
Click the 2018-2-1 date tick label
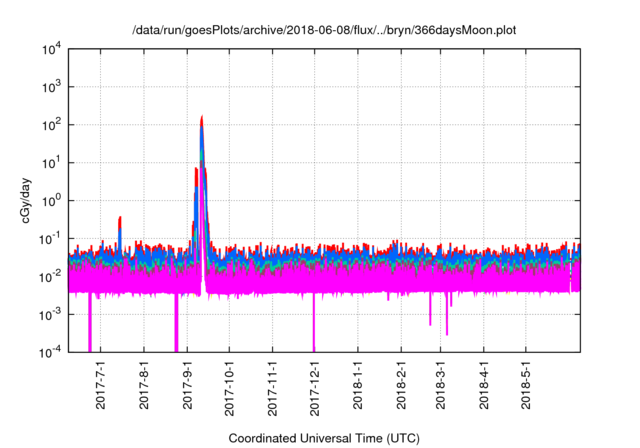pyautogui.click(x=401, y=387)
